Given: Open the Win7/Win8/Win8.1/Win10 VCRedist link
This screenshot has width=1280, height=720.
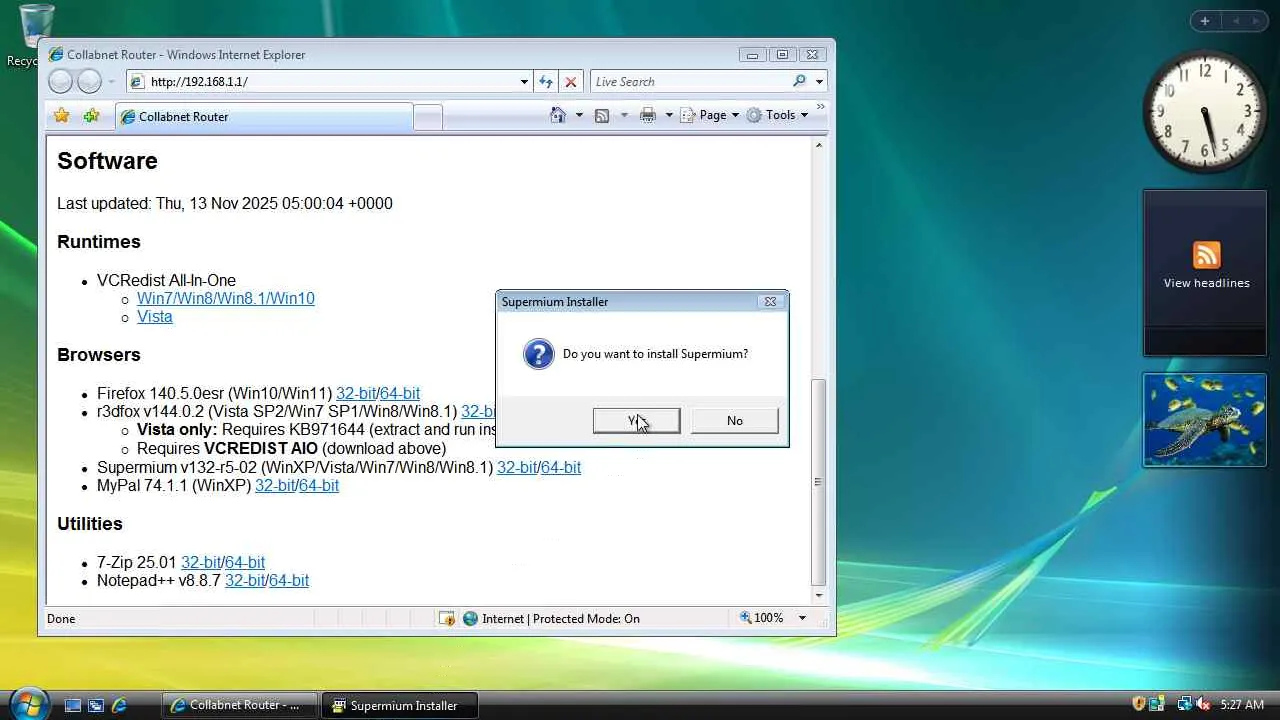Looking at the screenshot, I should (x=226, y=299).
